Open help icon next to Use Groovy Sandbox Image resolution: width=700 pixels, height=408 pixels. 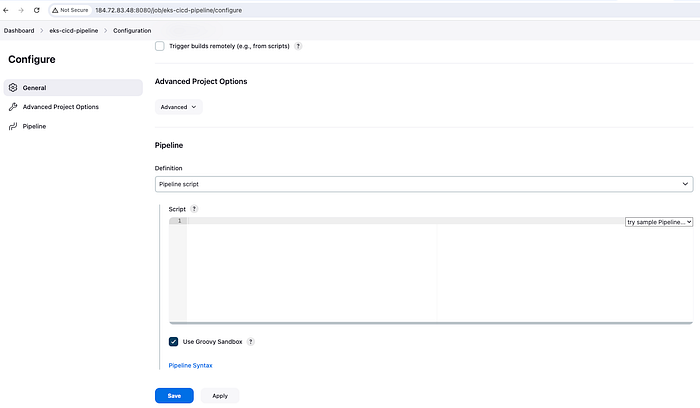pyautogui.click(x=250, y=341)
